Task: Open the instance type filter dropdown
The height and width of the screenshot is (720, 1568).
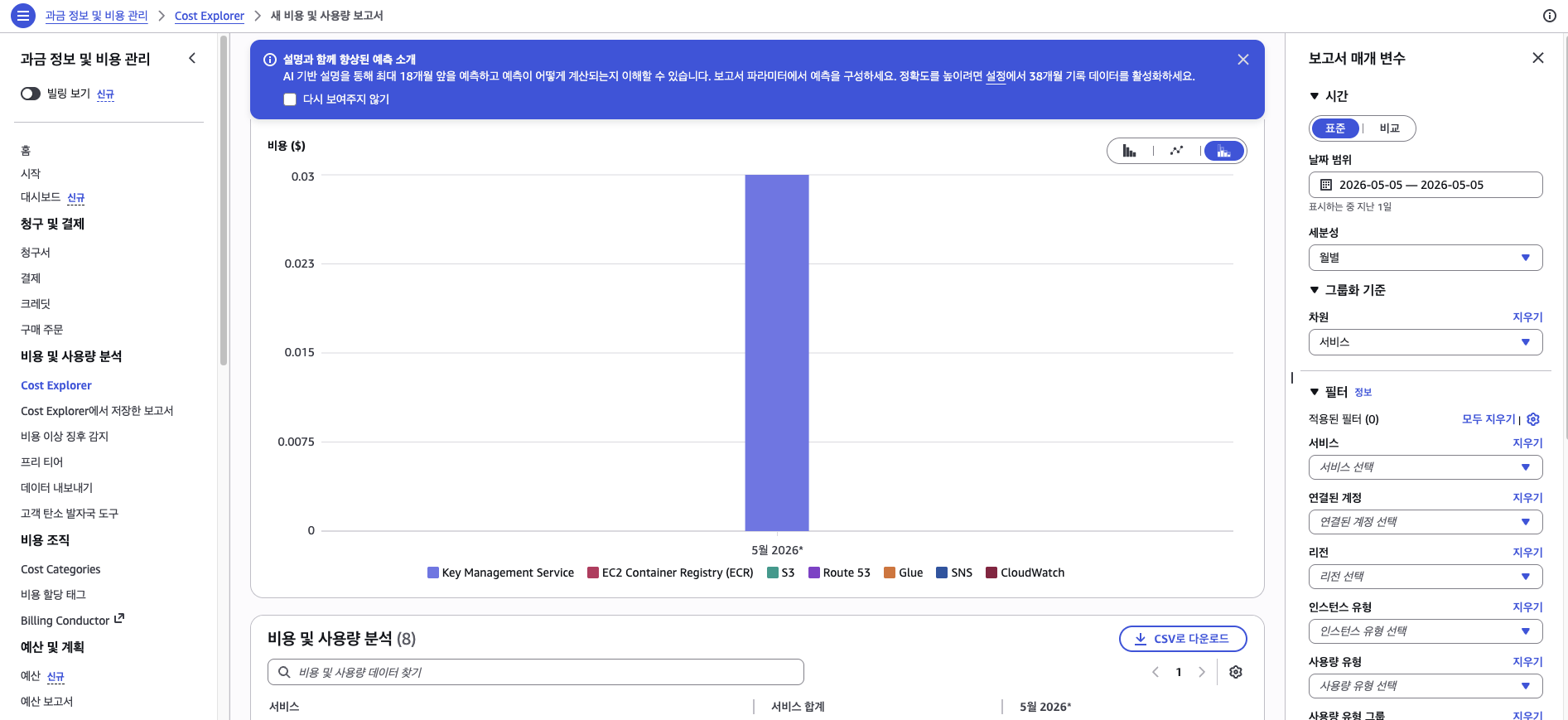Action: click(1426, 631)
